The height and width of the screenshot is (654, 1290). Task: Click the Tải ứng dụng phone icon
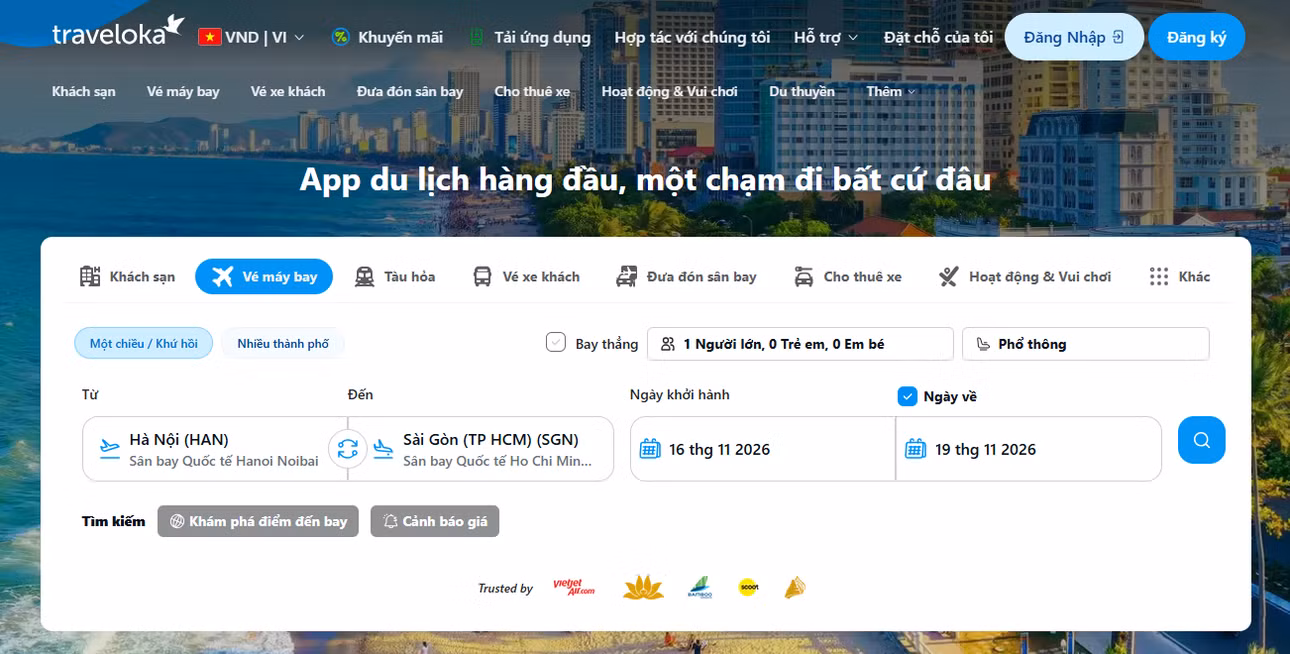477,37
